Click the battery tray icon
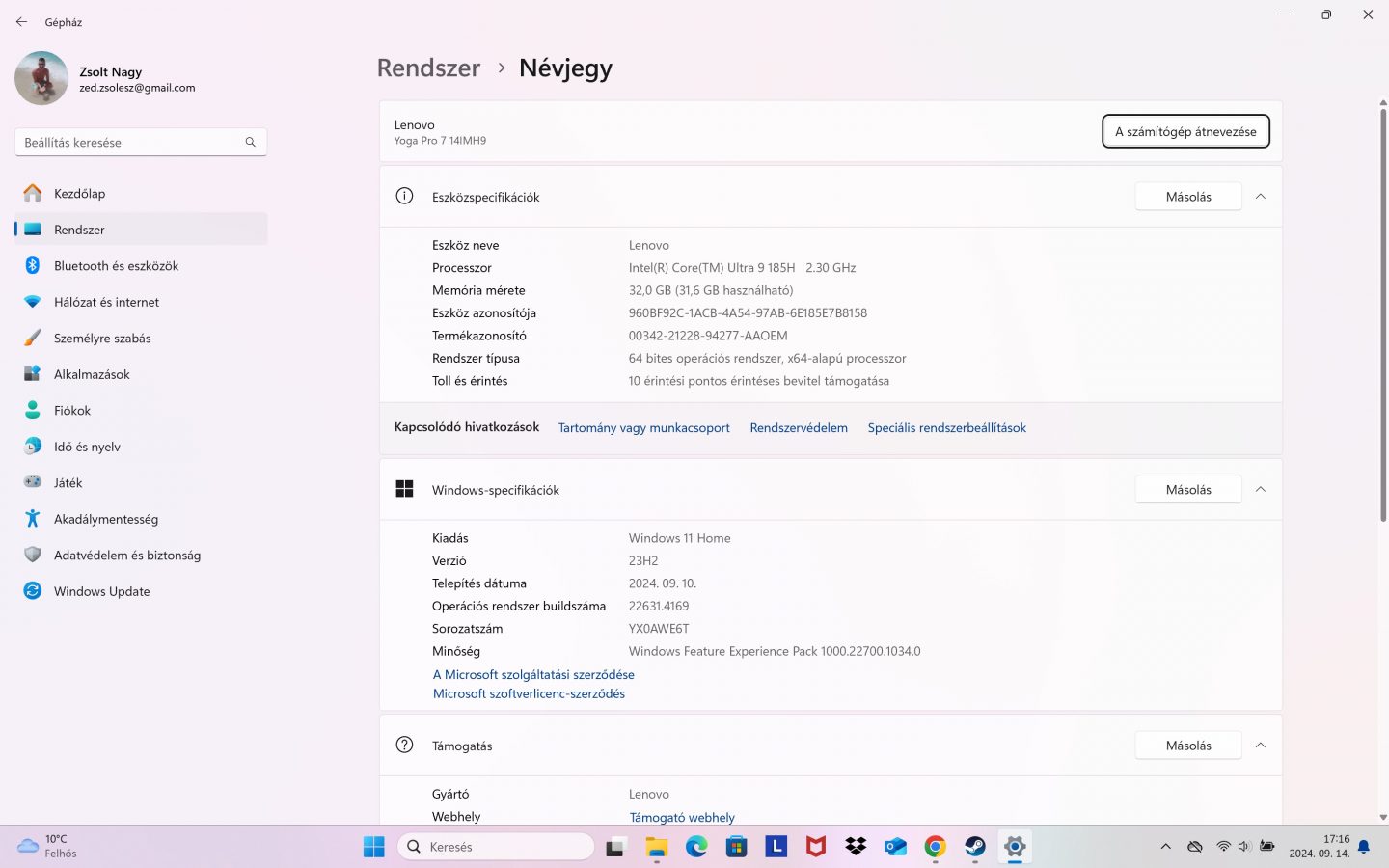Viewport: 1389px width, 868px height. pyautogui.click(x=1267, y=847)
